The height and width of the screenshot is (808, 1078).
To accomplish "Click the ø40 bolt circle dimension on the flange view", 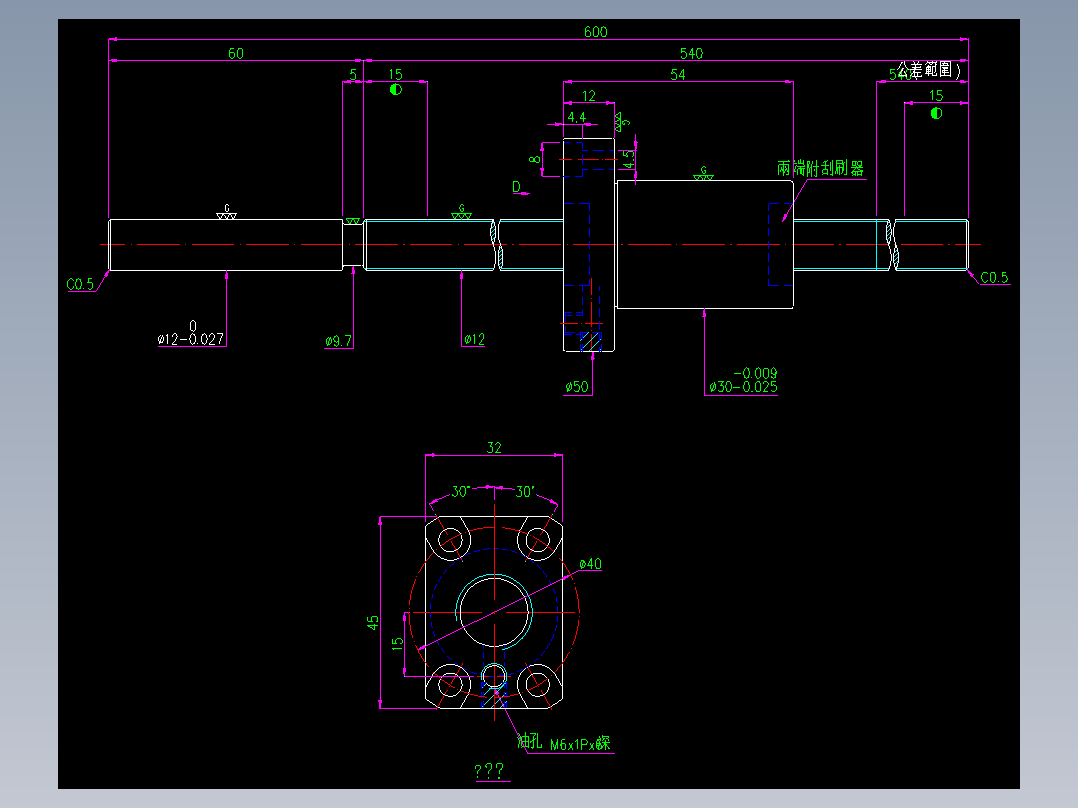I will point(591,563).
